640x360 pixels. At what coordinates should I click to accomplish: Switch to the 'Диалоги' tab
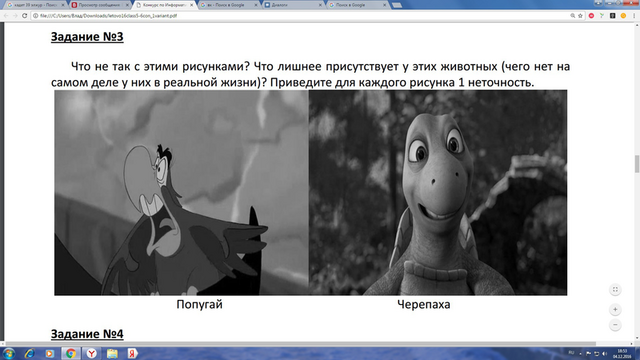[x=291, y=5]
